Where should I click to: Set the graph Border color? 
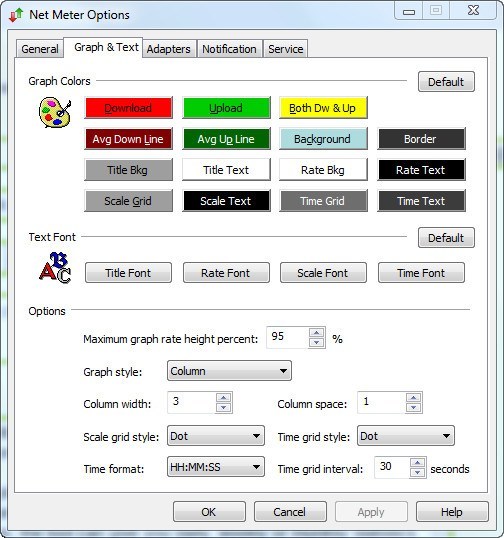coord(421,139)
